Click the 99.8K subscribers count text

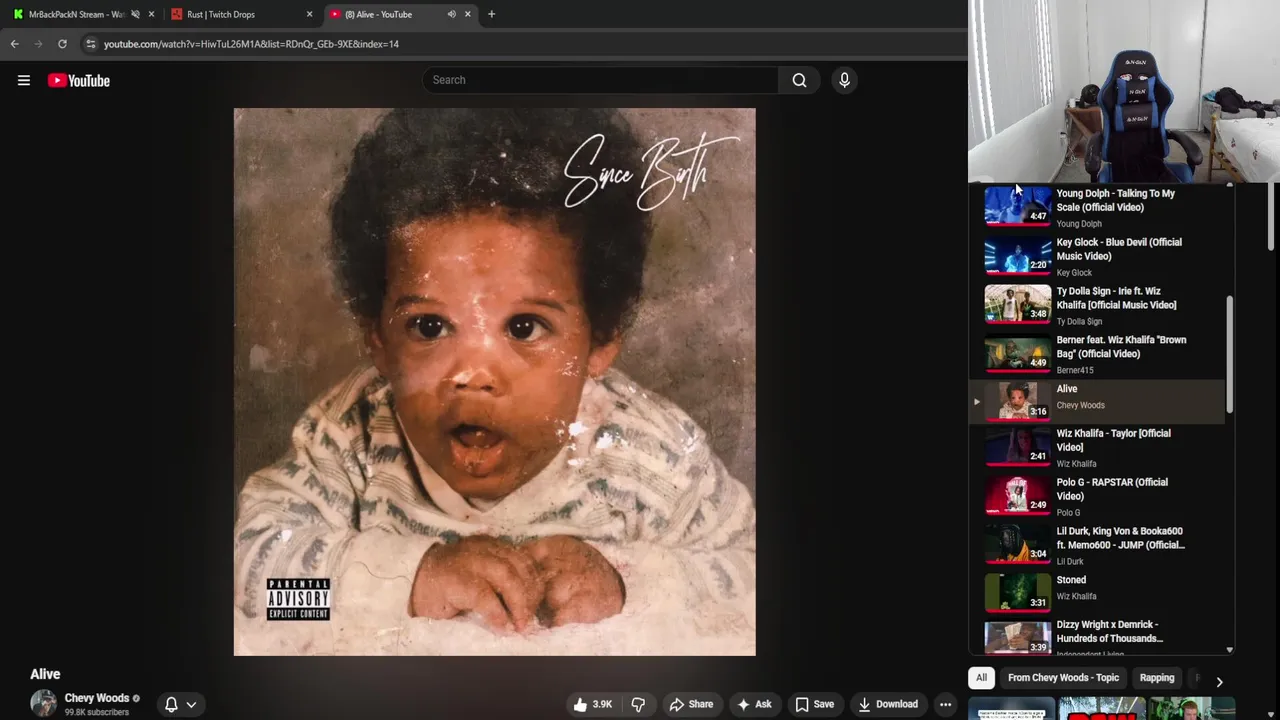point(97,713)
